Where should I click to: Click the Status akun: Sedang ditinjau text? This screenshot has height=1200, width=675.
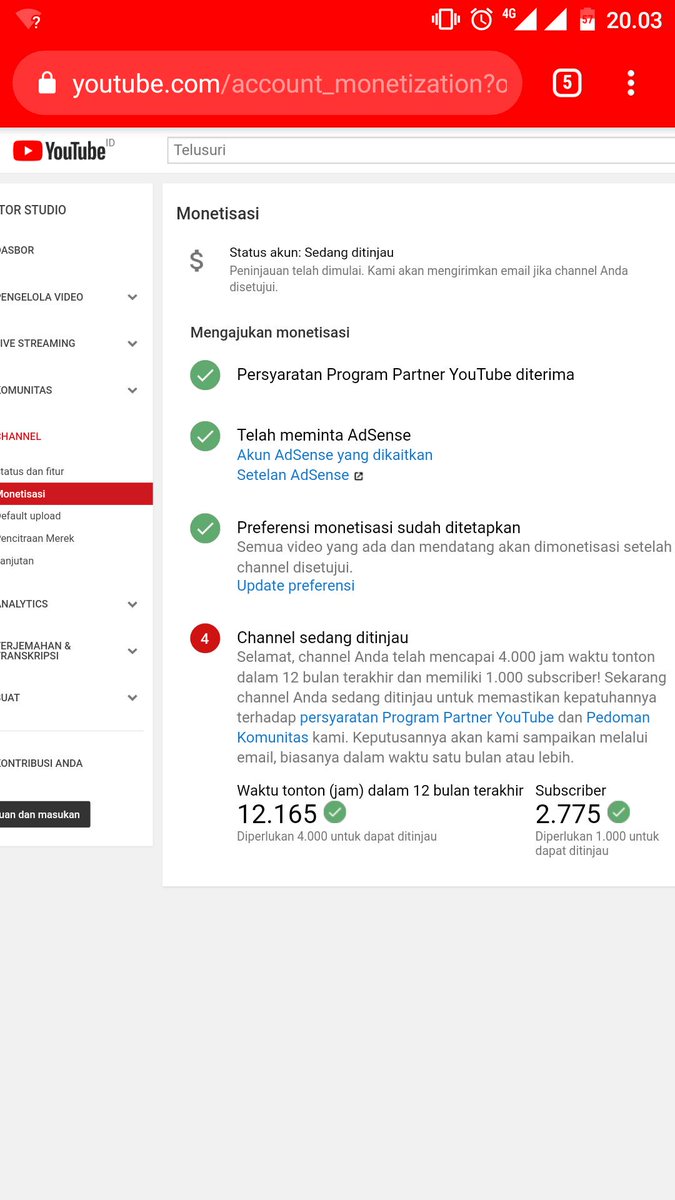click(311, 253)
